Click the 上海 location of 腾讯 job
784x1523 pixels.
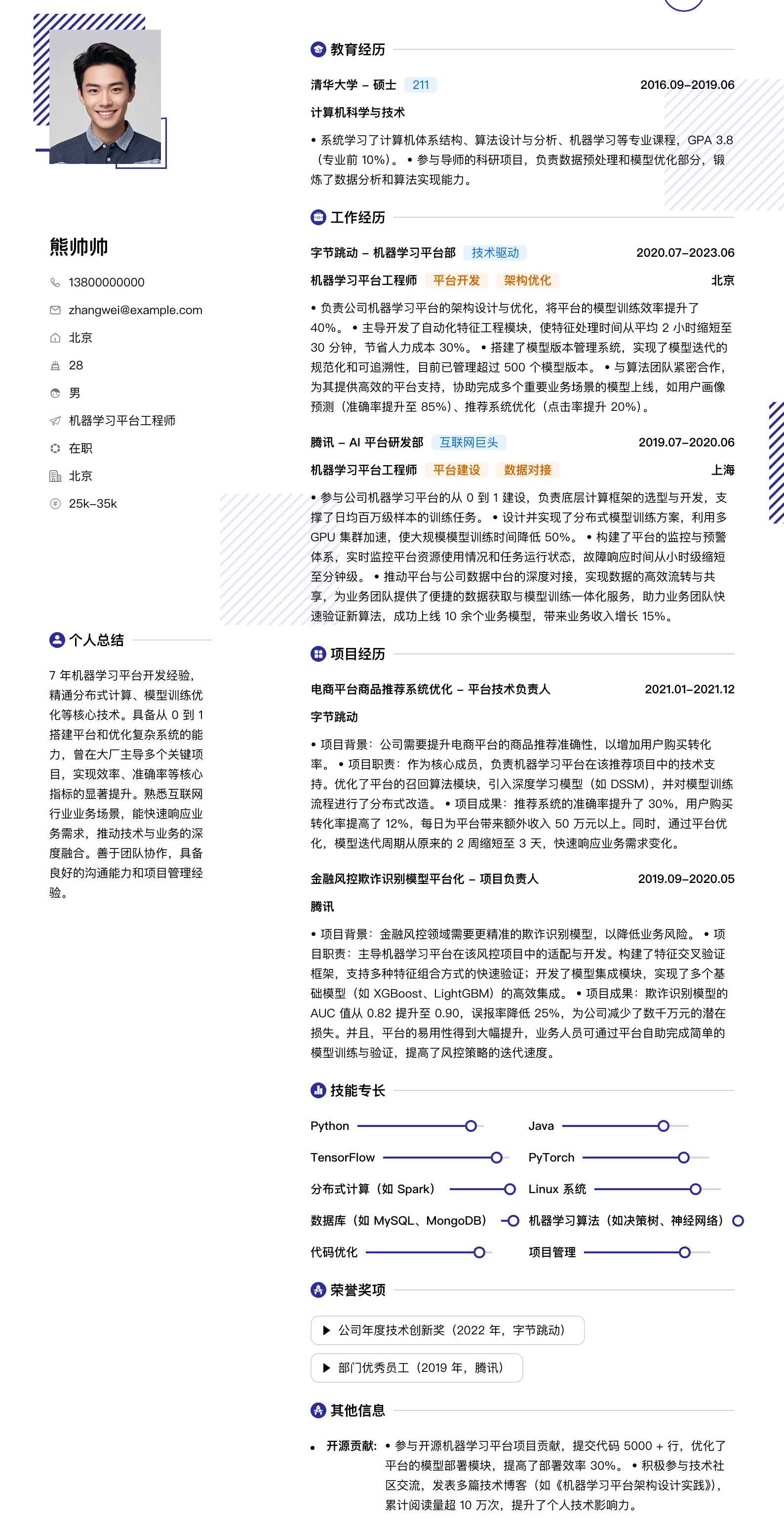click(x=722, y=470)
